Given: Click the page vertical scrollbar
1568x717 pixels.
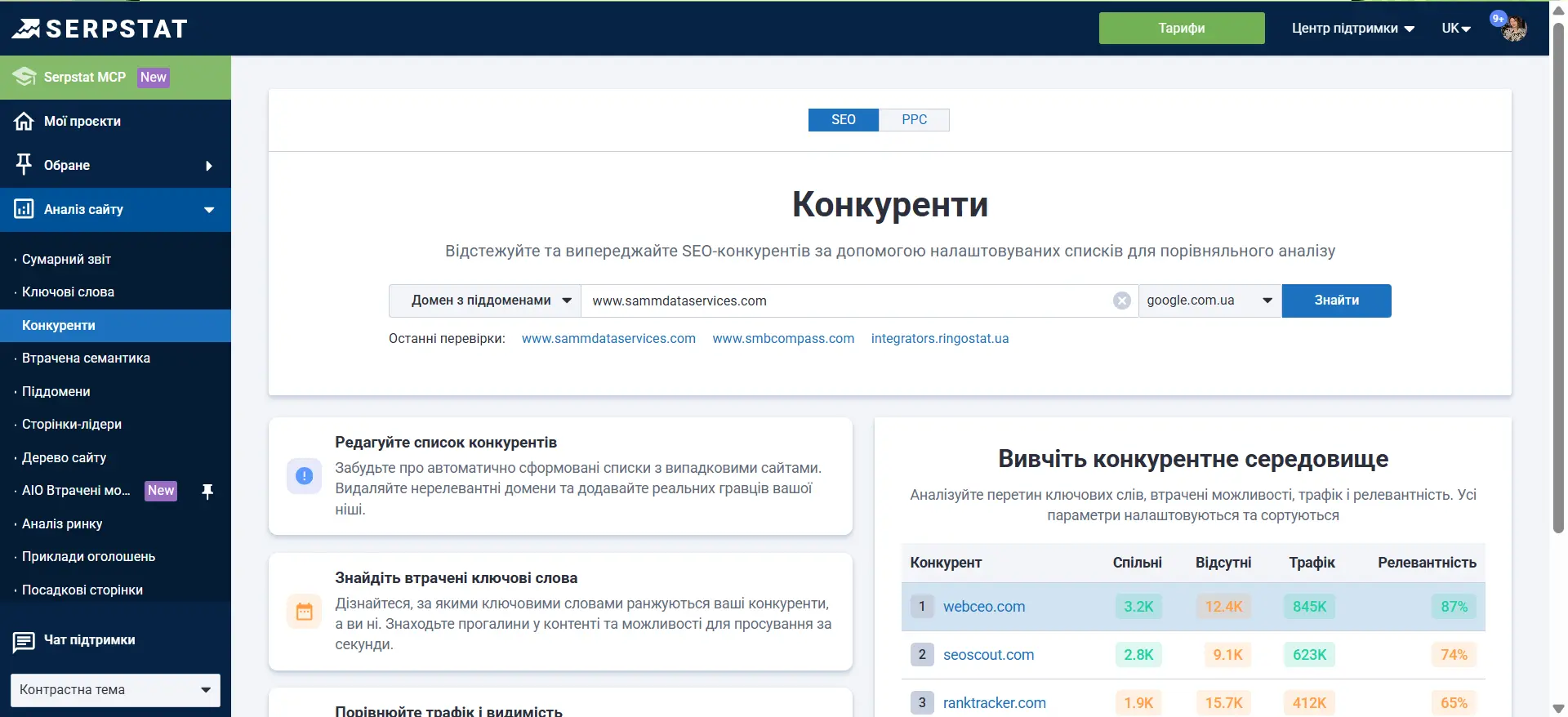Looking at the screenshot, I should (1558, 278).
